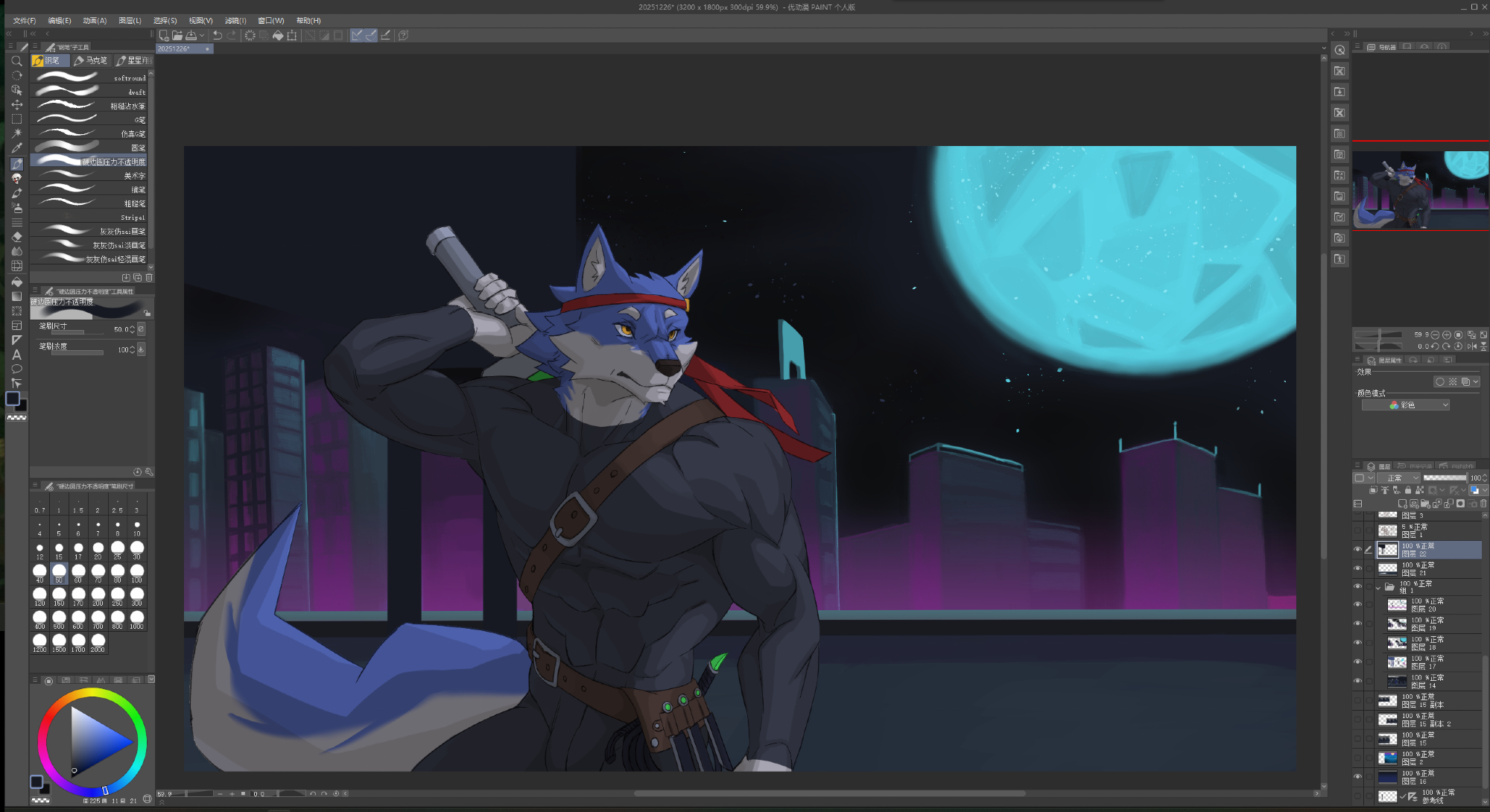The height and width of the screenshot is (812, 1490).
Task: Hide layer 图层 22 using eye icon
Action: (x=1357, y=550)
